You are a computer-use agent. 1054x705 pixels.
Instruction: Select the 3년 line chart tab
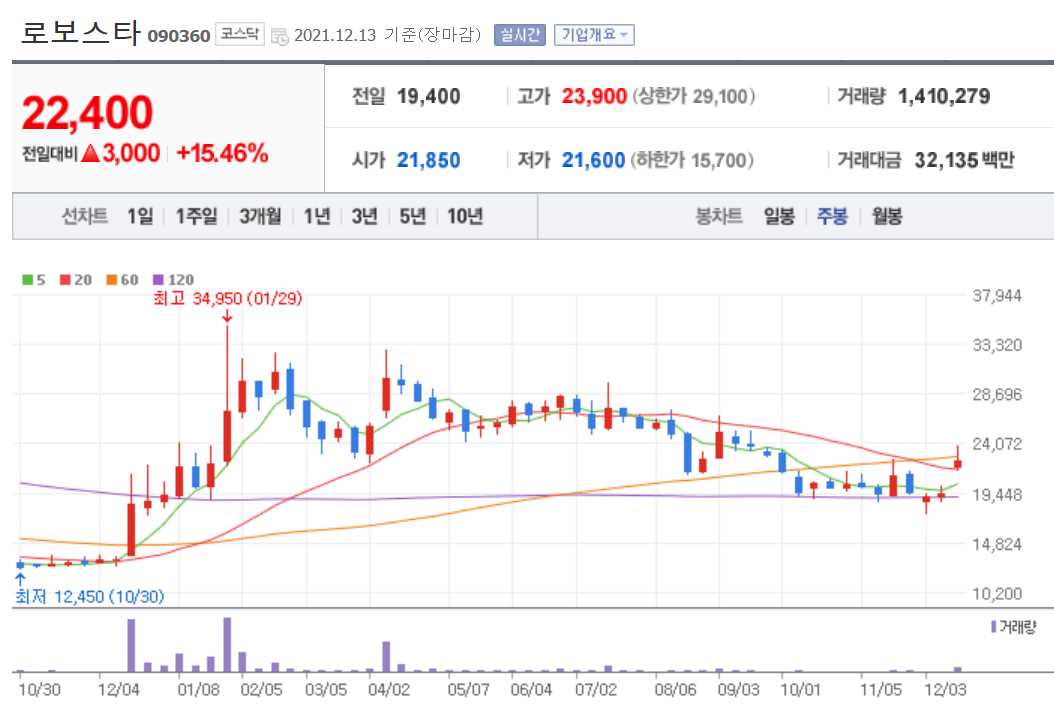pyautogui.click(x=364, y=216)
